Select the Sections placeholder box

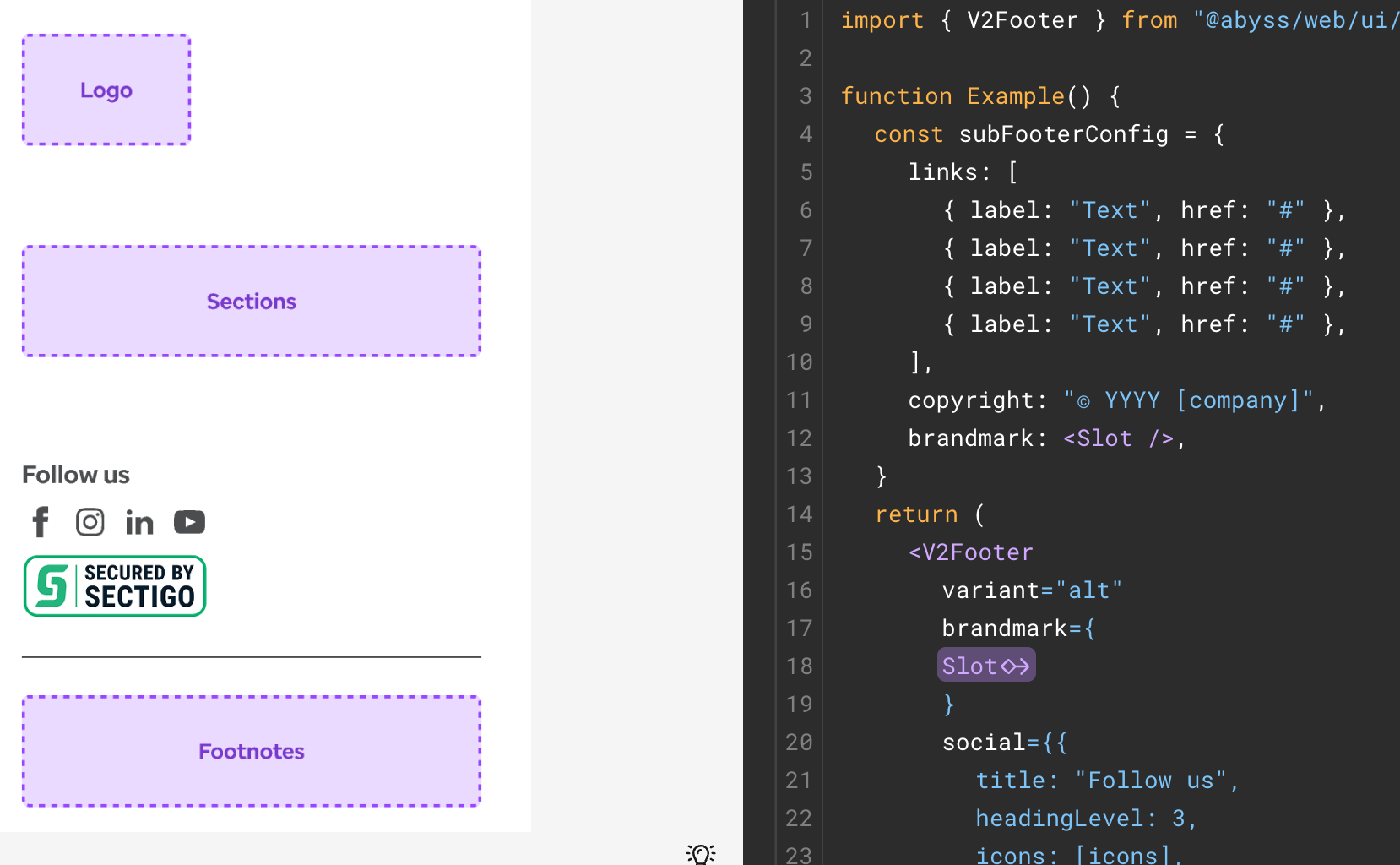(x=251, y=301)
